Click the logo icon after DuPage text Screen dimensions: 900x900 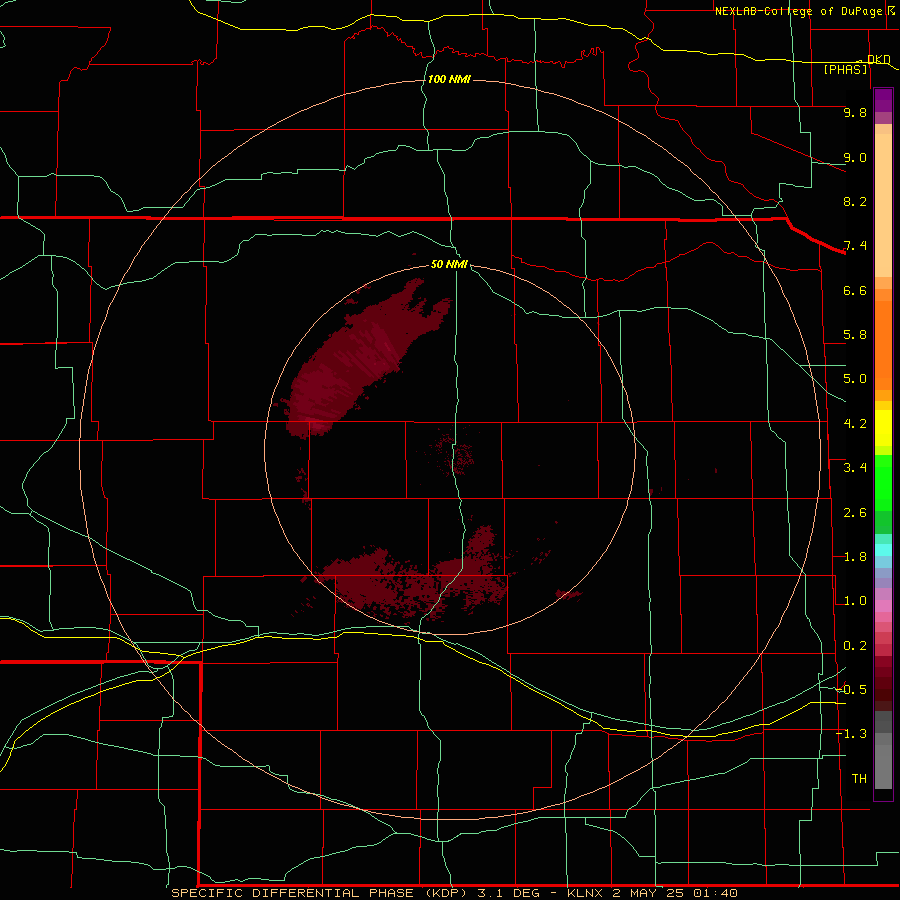pos(890,10)
